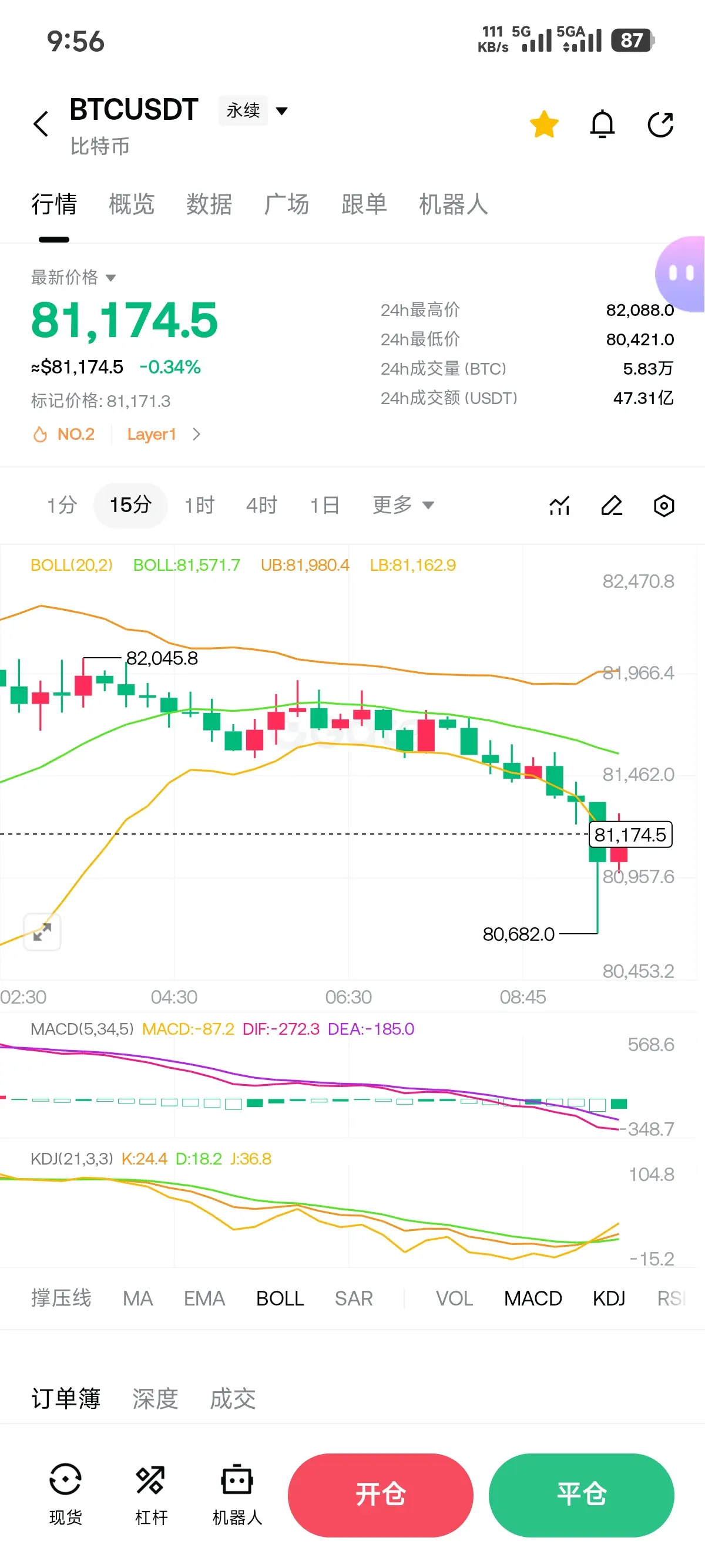Toggle the MACD indicator
Viewport: 705px width, 1568px height.
coord(533,1298)
